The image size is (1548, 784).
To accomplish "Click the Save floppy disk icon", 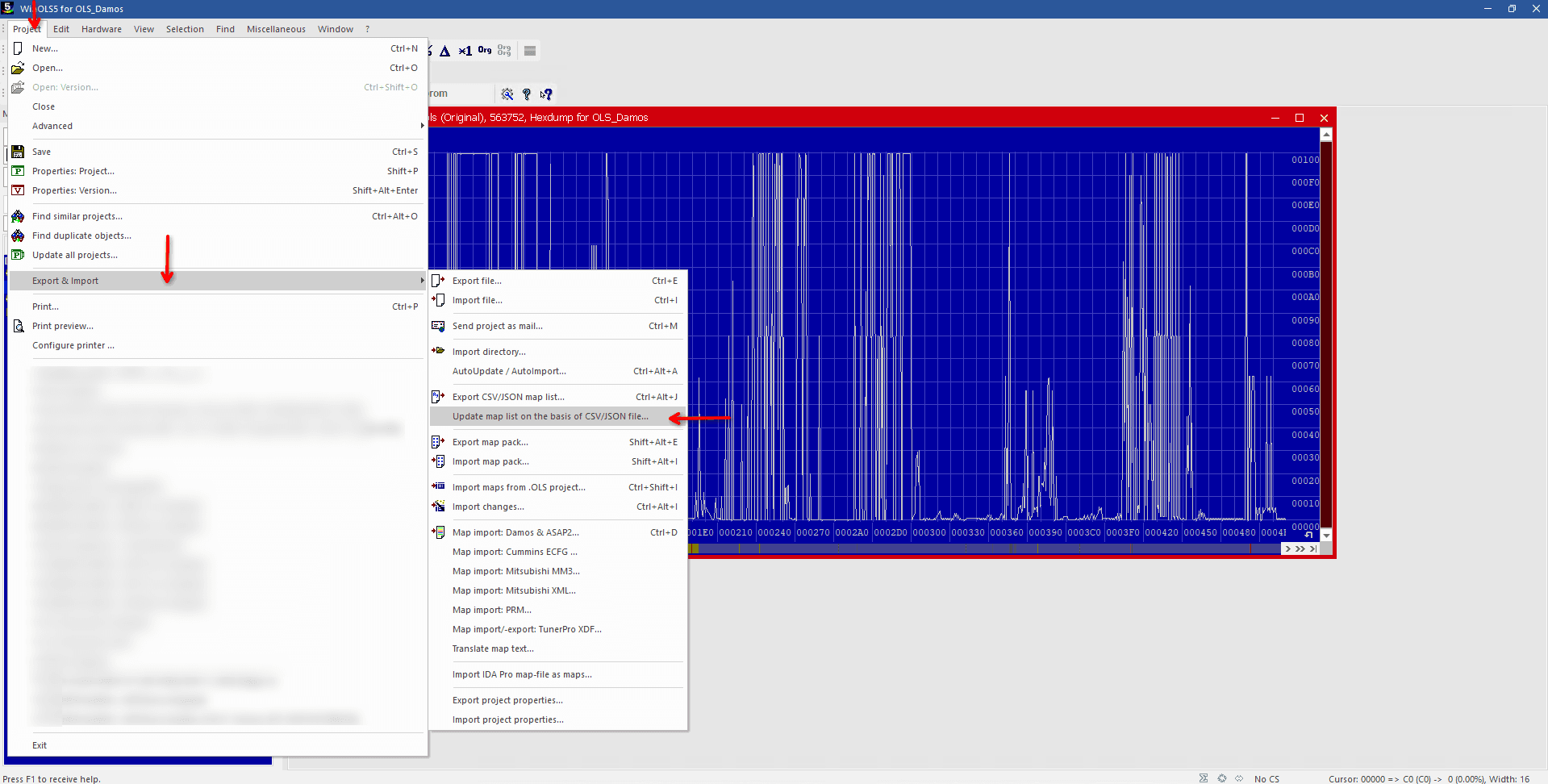I will pyautogui.click(x=18, y=152).
